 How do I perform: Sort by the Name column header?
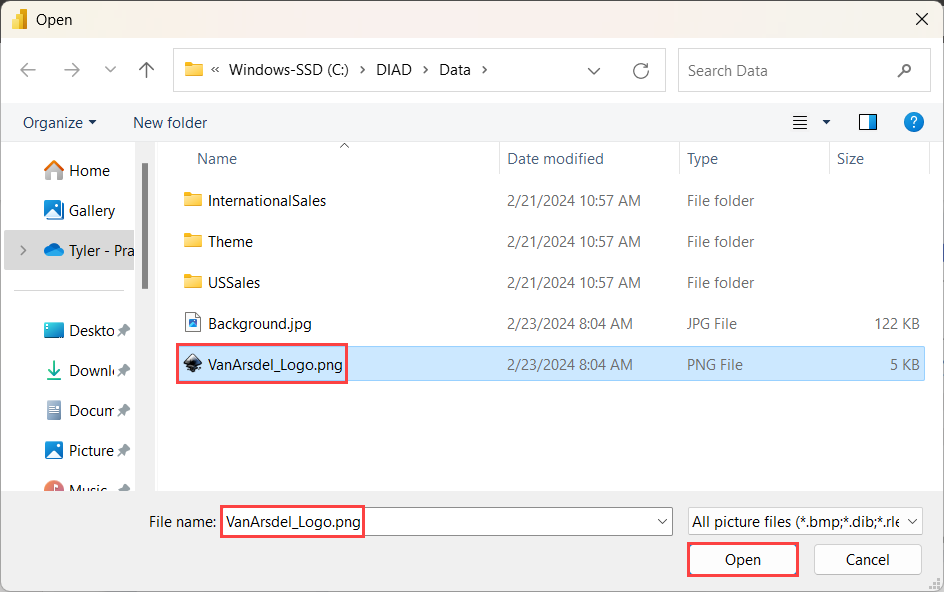click(x=217, y=159)
